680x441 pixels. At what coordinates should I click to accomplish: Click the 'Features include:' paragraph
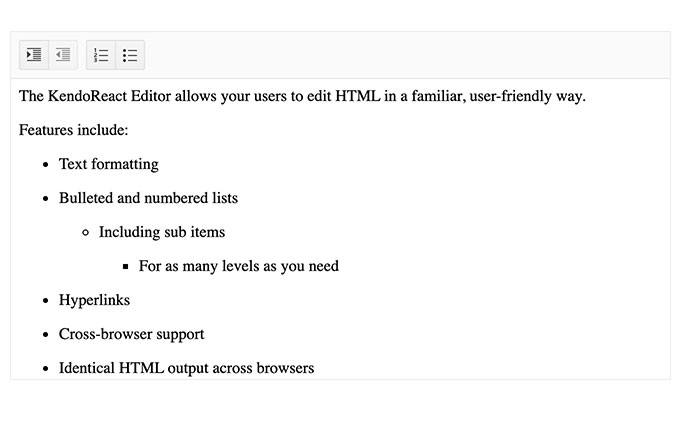(73, 130)
